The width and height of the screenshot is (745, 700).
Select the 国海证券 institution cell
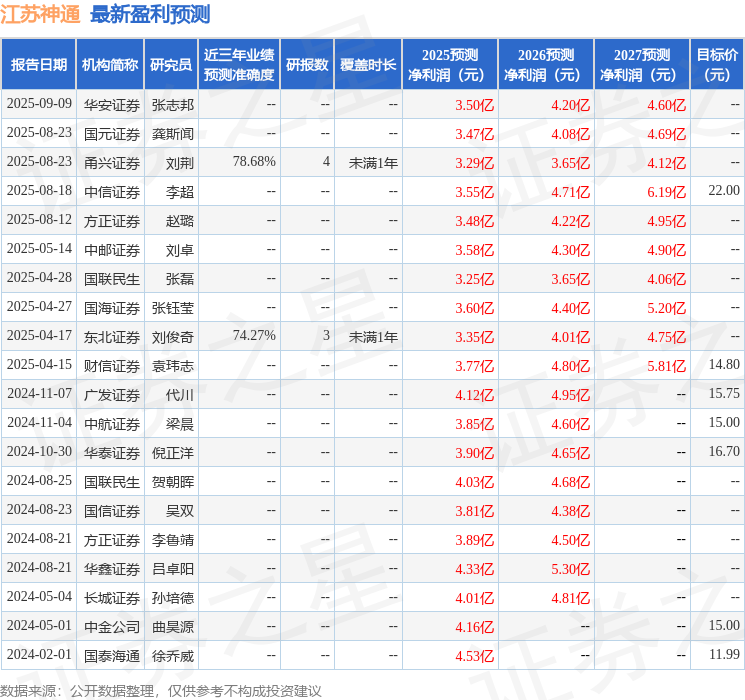(112, 308)
